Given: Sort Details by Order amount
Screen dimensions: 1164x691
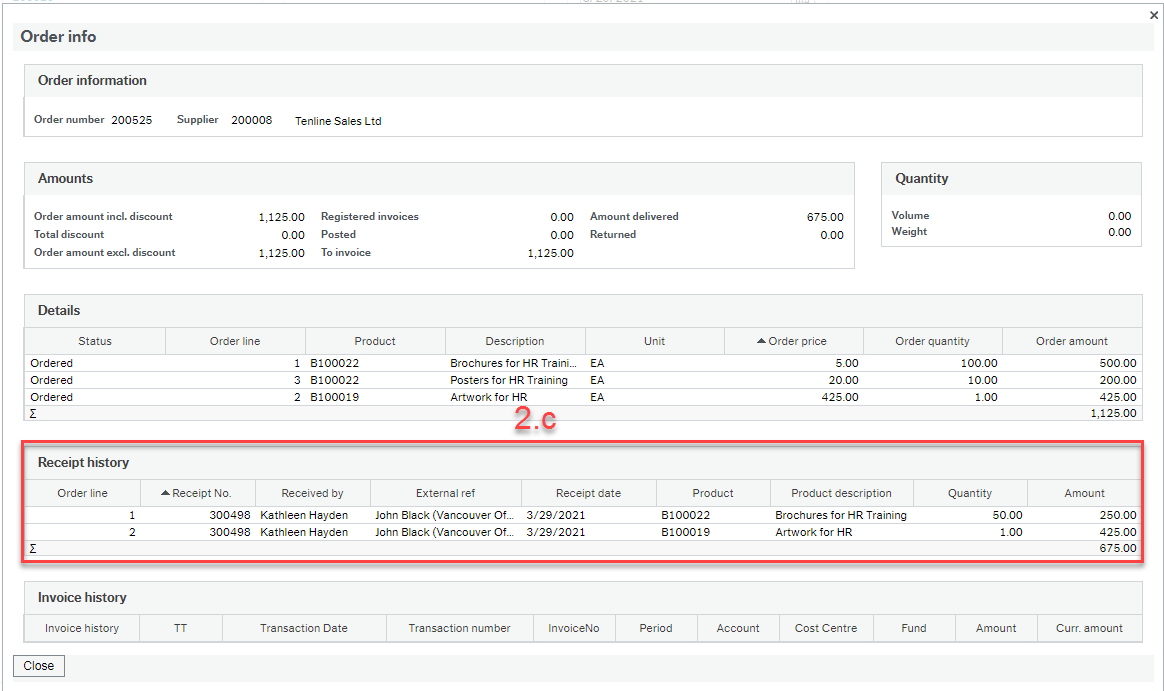Looking at the screenshot, I should (x=1071, y=340).
